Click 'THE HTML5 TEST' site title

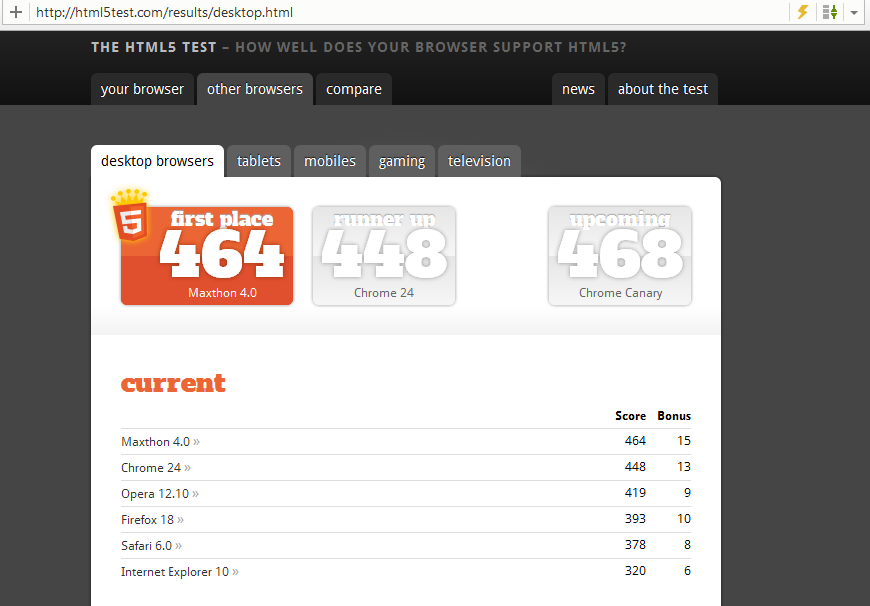(x=154, y=47)
